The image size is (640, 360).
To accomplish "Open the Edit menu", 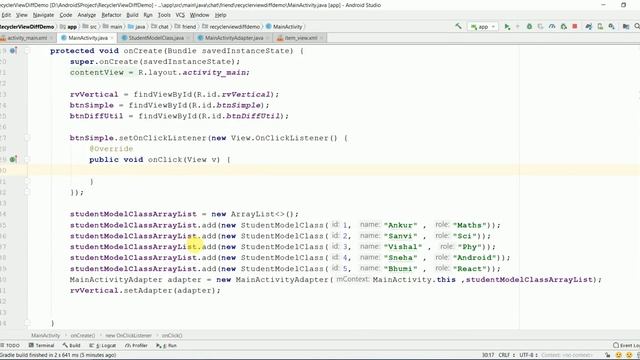I will (6, 15).
